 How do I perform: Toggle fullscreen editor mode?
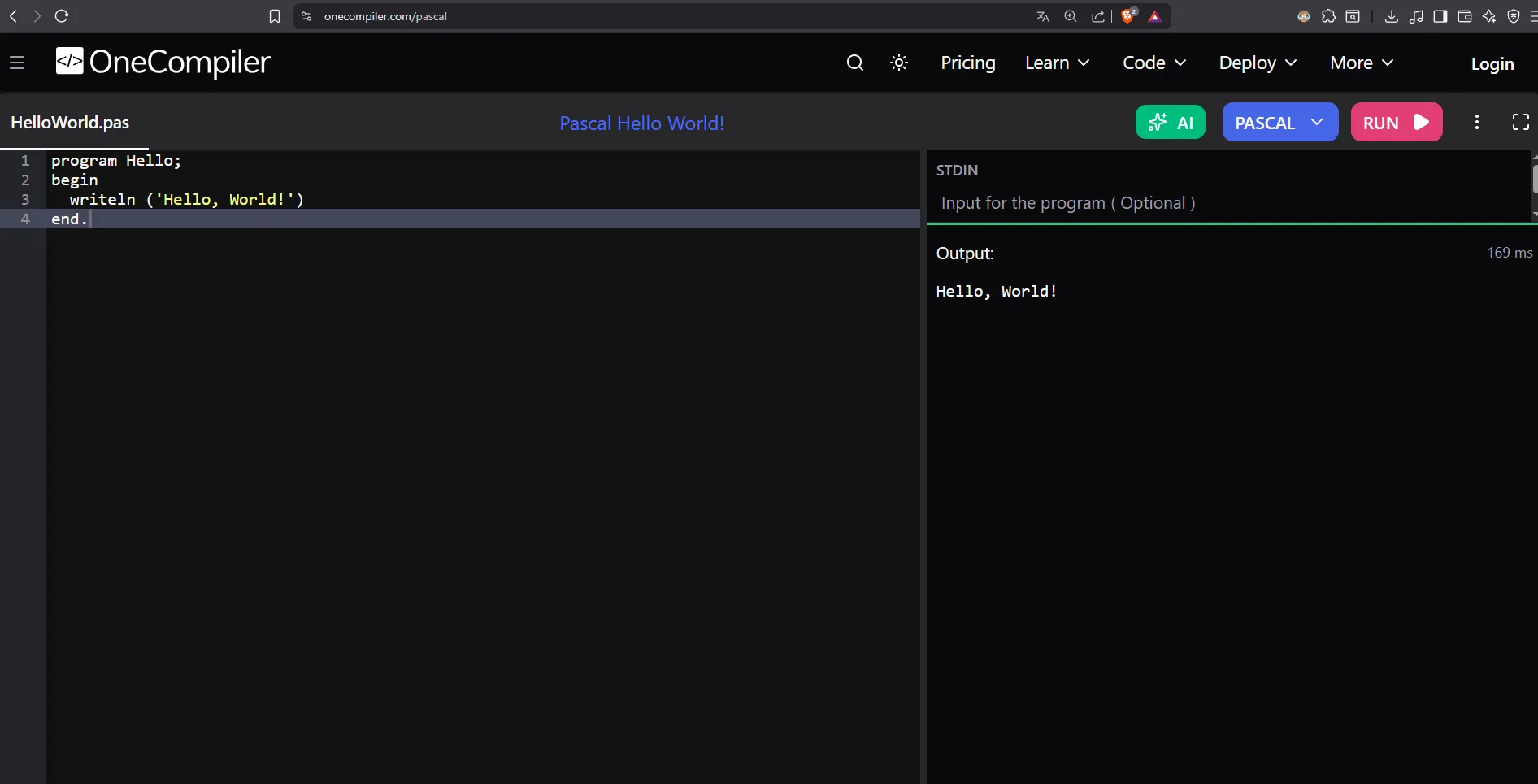click(1520, 122)
